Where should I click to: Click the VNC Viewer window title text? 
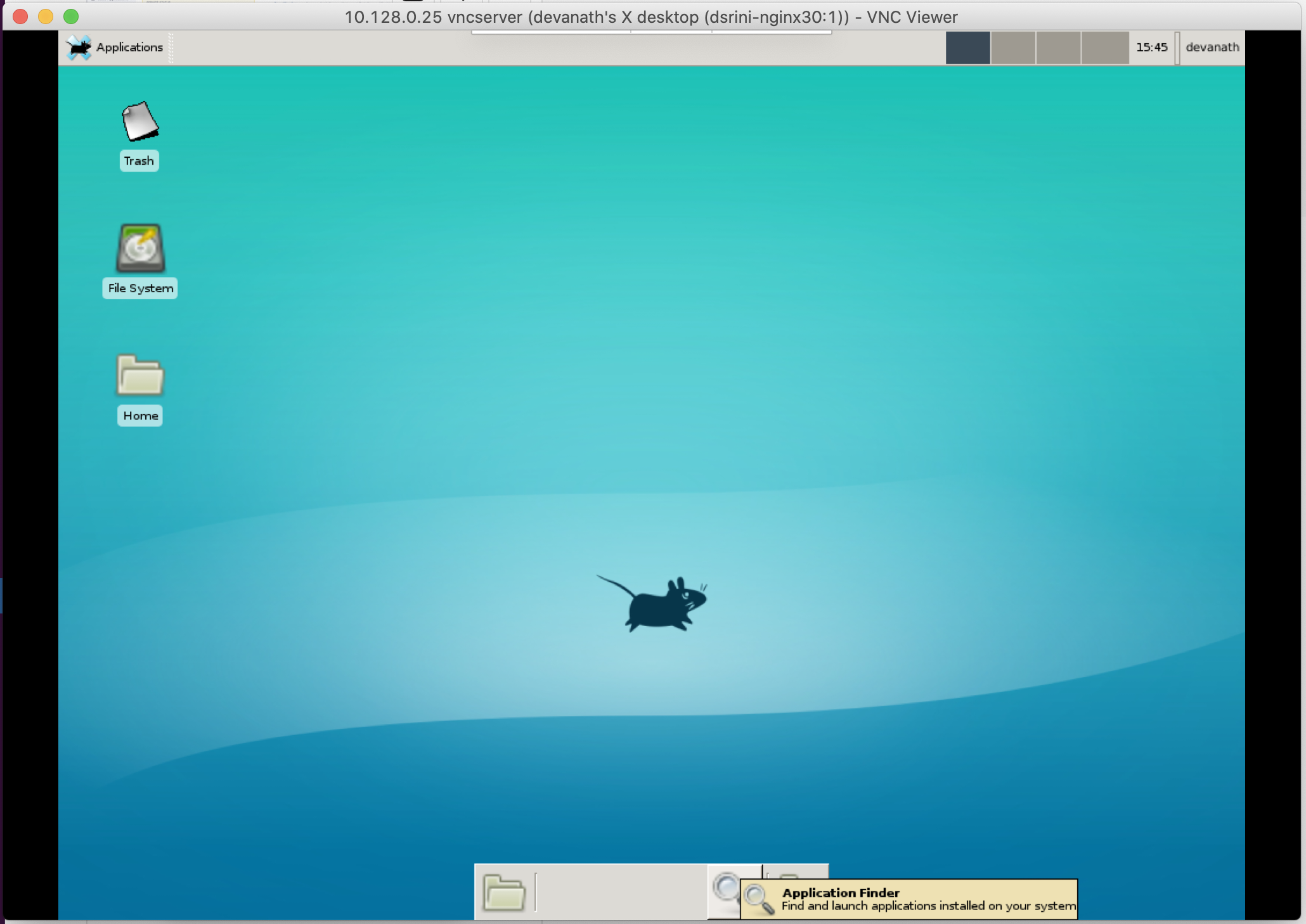650,17
